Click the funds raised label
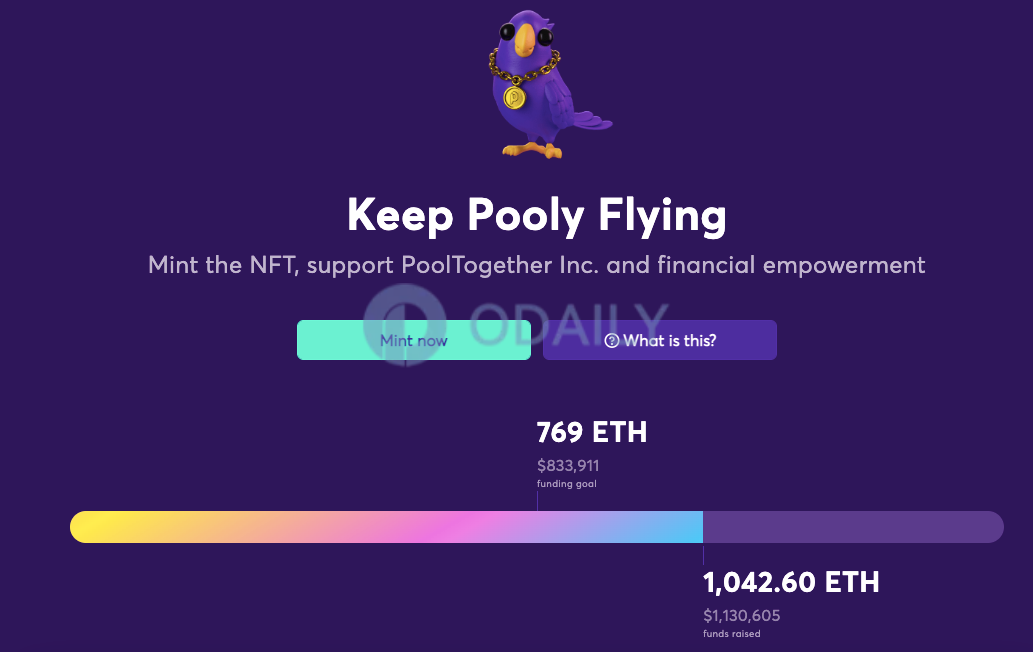 point(731,634)
